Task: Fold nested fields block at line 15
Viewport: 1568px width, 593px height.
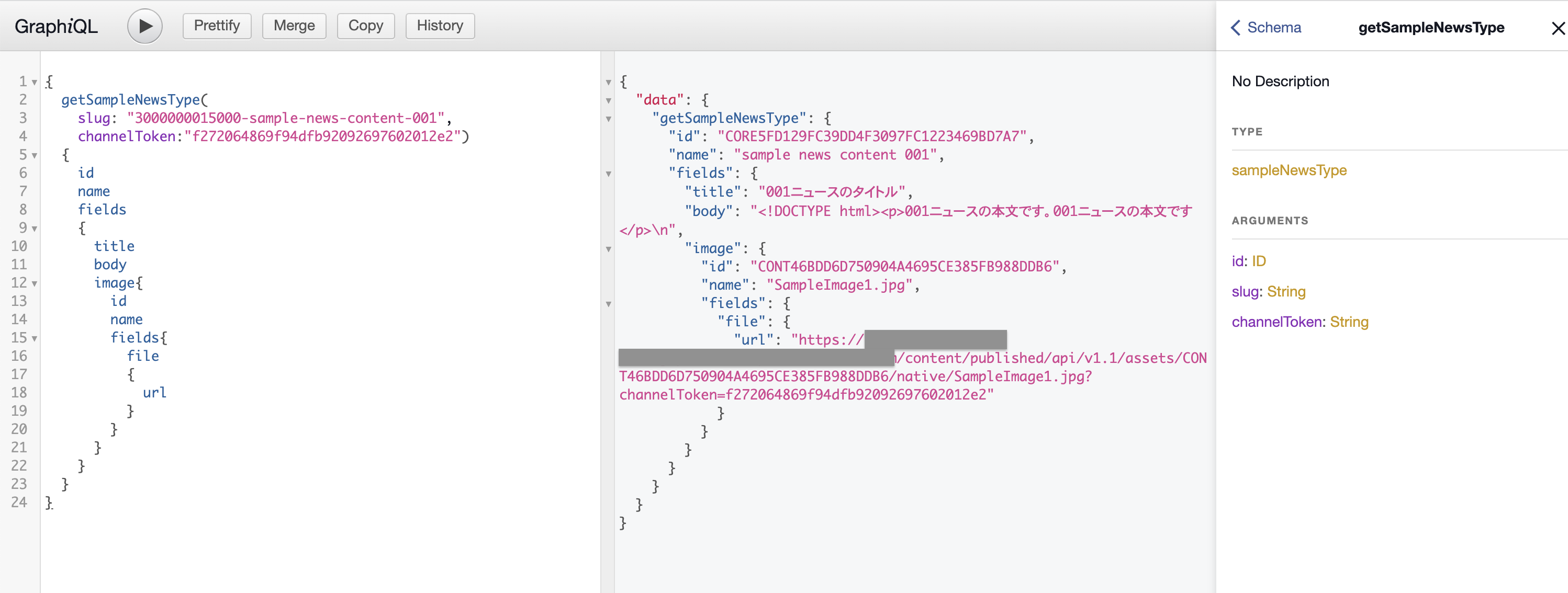Action: pyautogui.click(x=35, y=338)
